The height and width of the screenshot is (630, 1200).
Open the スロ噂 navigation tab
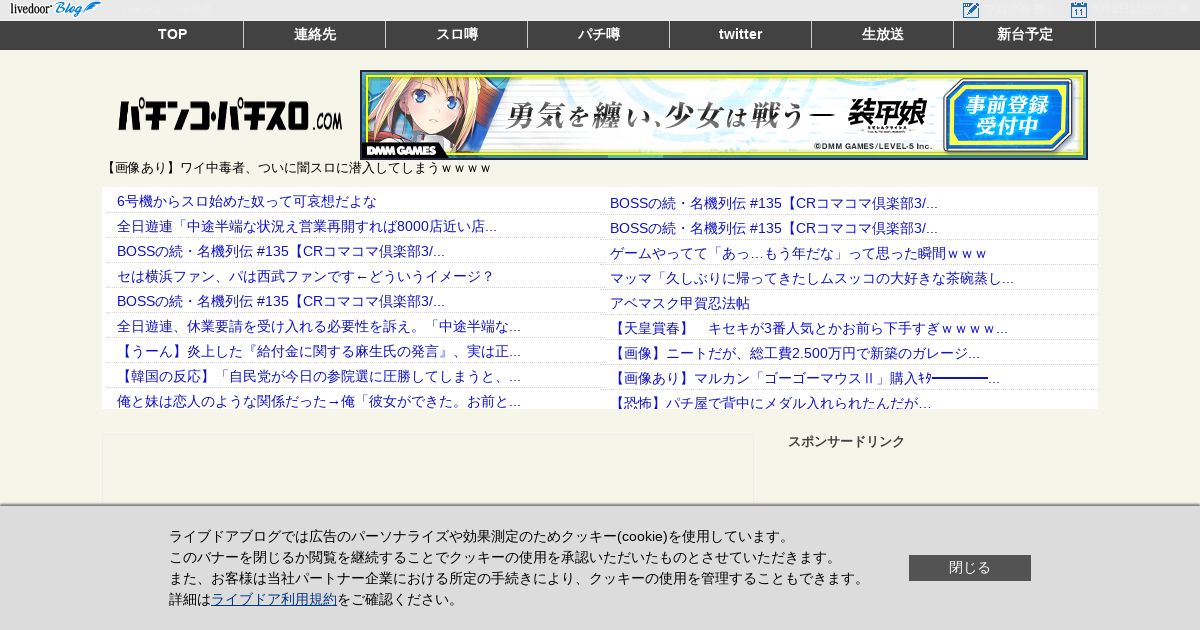pyautogui.click(x=457, y=35)
